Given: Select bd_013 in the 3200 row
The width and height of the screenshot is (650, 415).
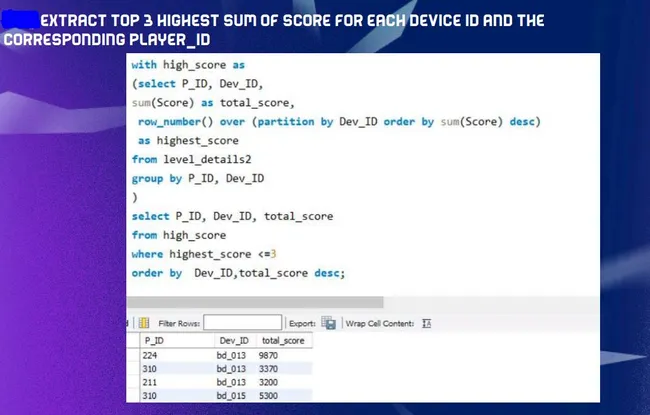Looking at the screenshot, I should [x=235, y=382].
